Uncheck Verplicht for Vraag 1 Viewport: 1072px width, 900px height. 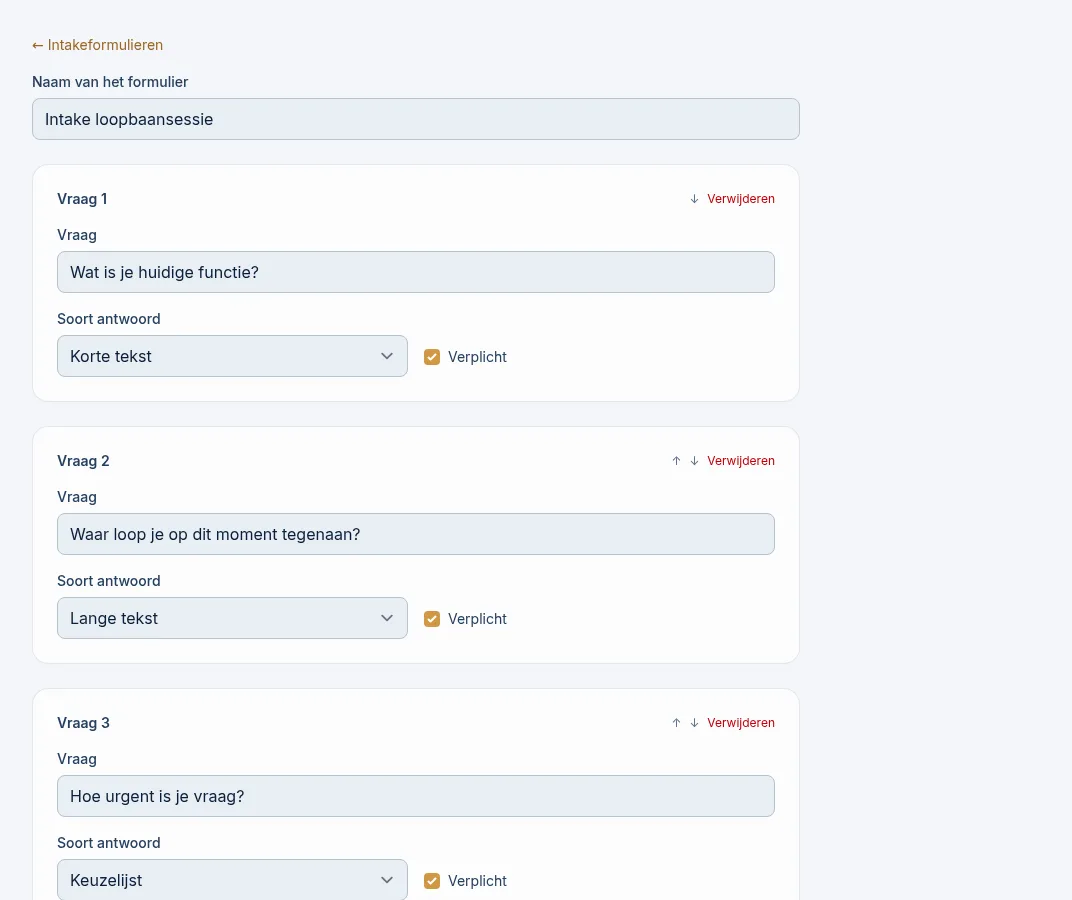point(432,357)
